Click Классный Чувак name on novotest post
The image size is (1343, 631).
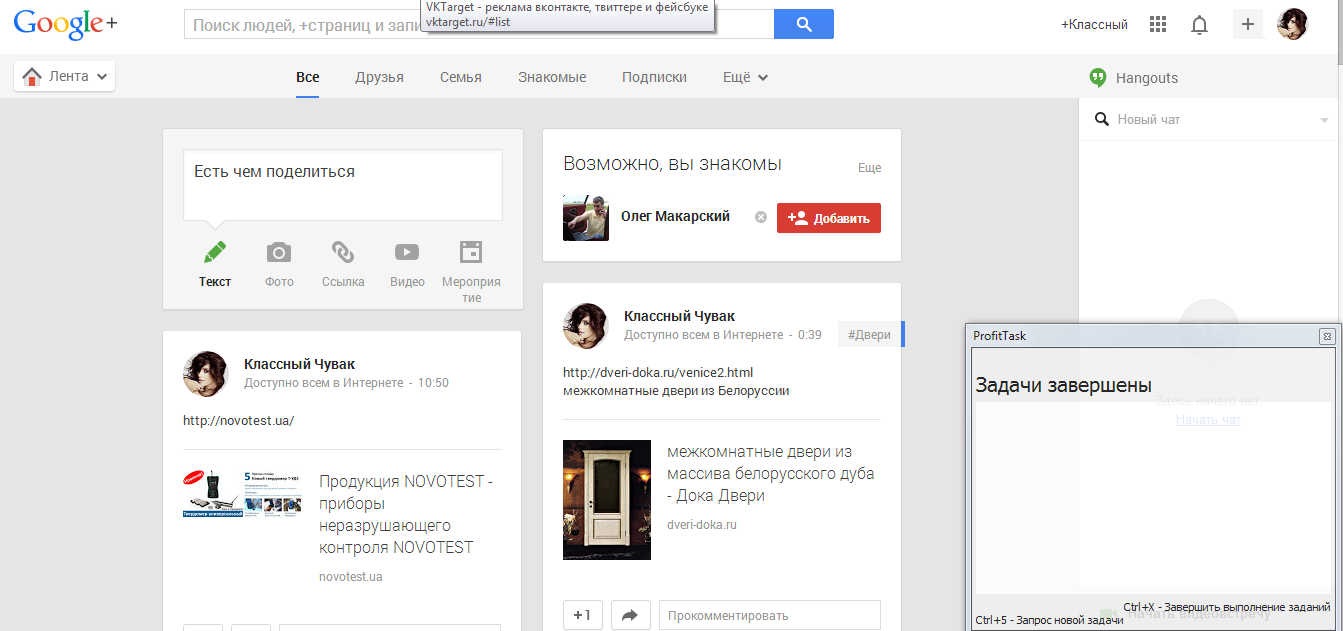299,364
